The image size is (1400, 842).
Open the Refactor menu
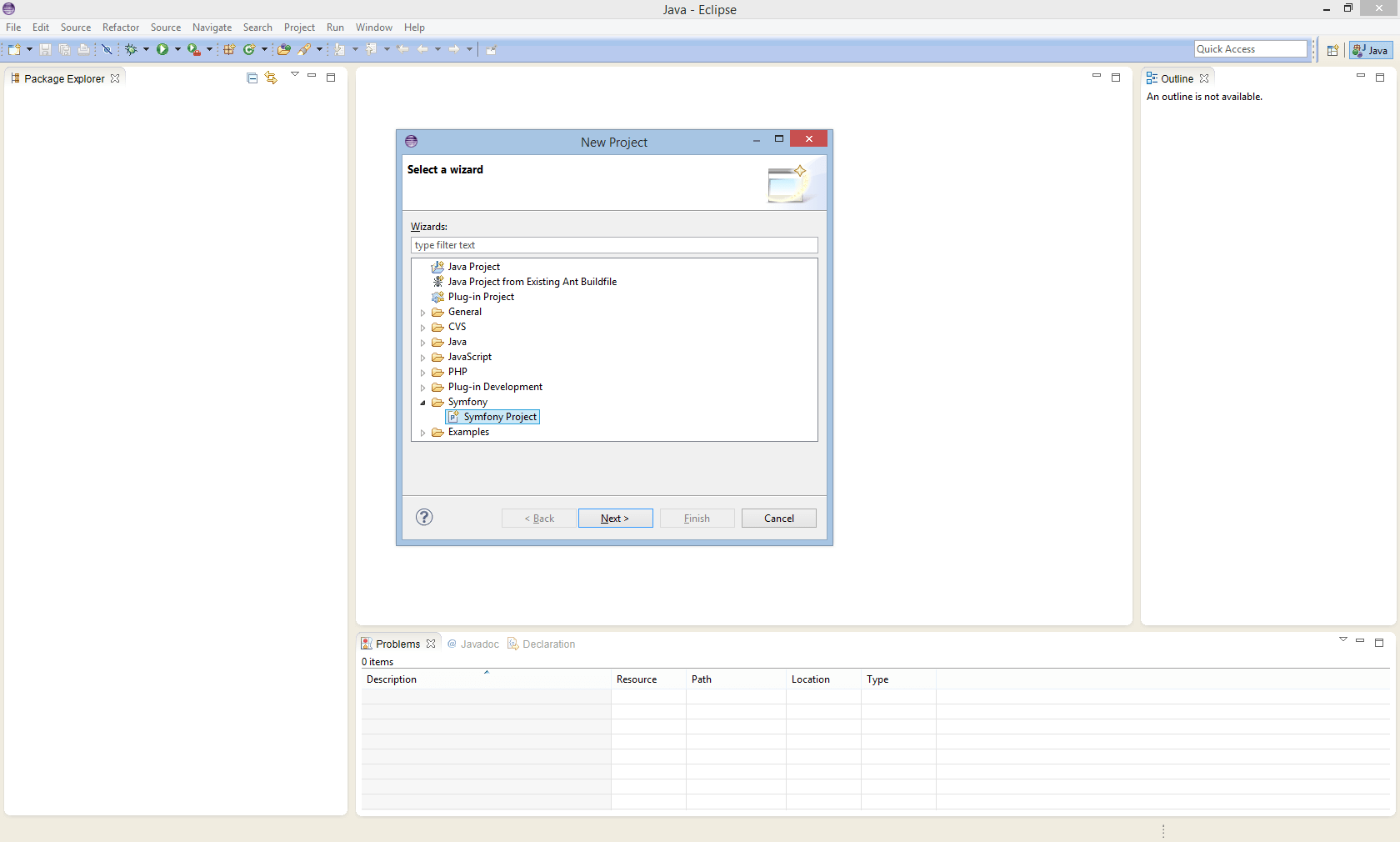click(121, 28)
